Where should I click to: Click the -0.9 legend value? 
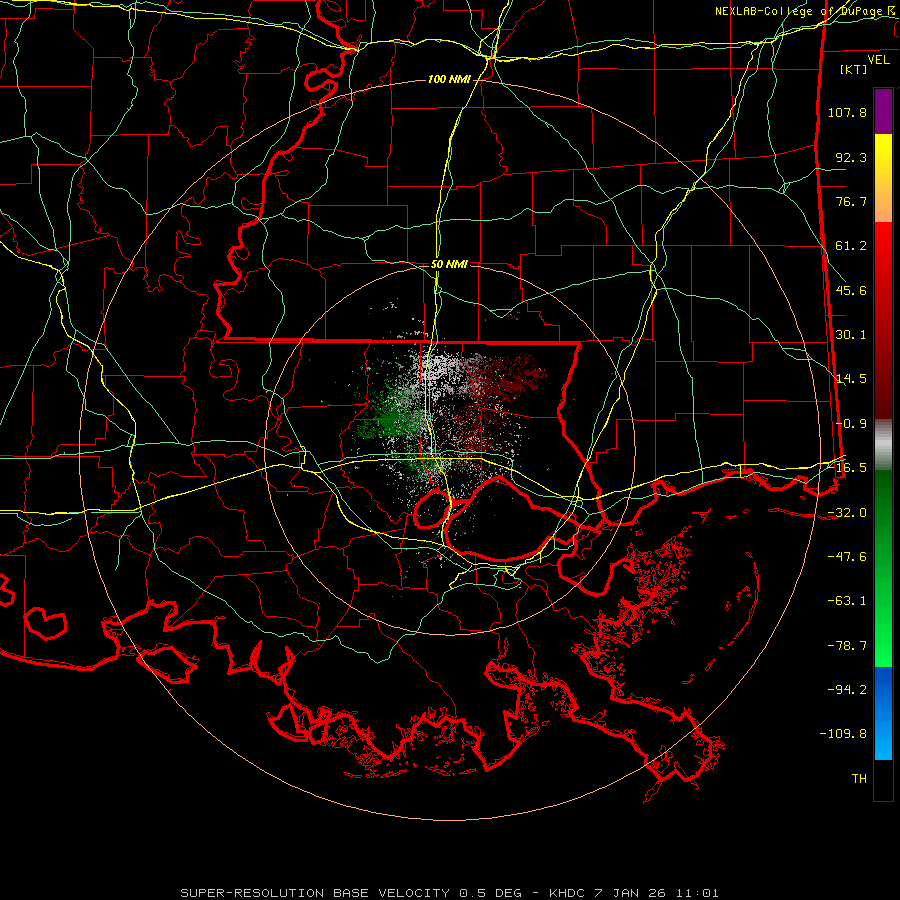point(851,424)
